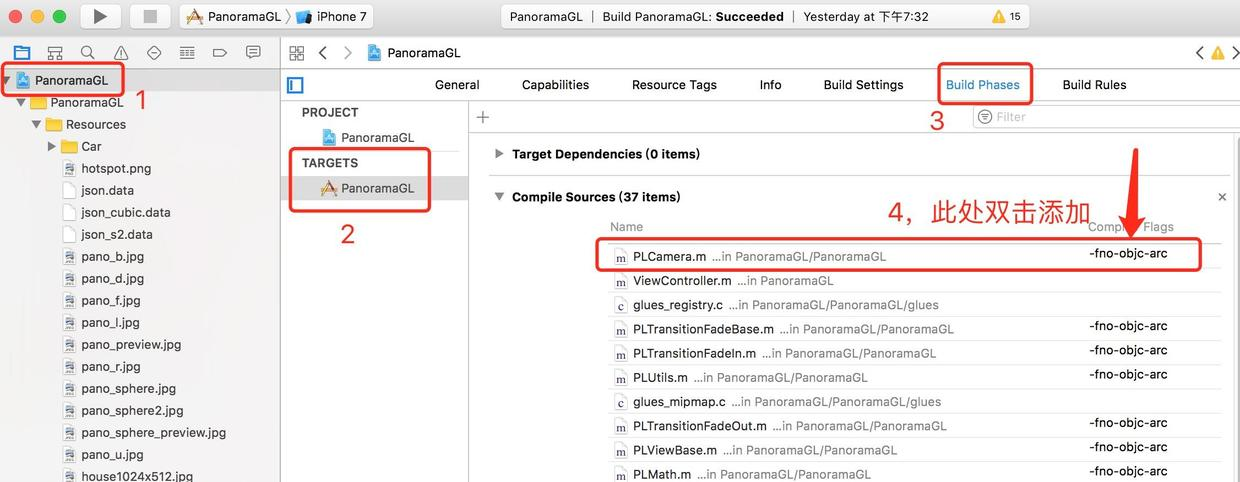Collapse the PanoramaGL group folder
Viewport: 1240px width, 482px height.
pos(21,102)
